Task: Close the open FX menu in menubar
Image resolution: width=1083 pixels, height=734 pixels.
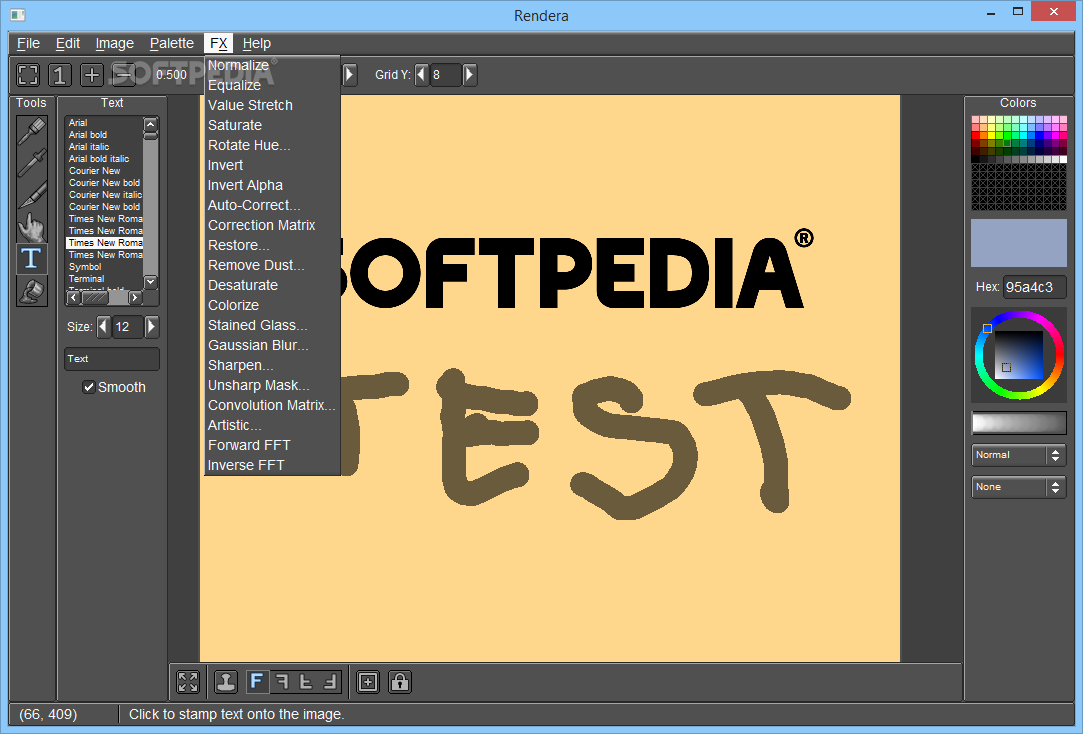Action: 219,44
